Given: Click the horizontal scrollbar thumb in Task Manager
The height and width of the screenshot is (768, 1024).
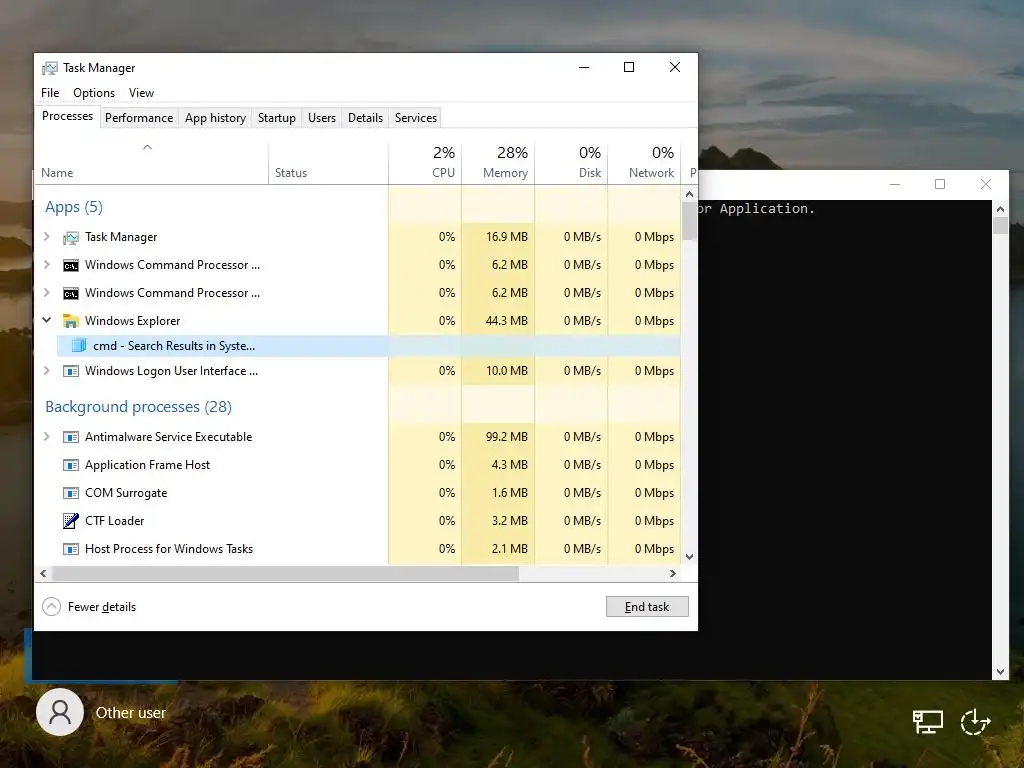Looking at the screenshot, I should 285,573.
